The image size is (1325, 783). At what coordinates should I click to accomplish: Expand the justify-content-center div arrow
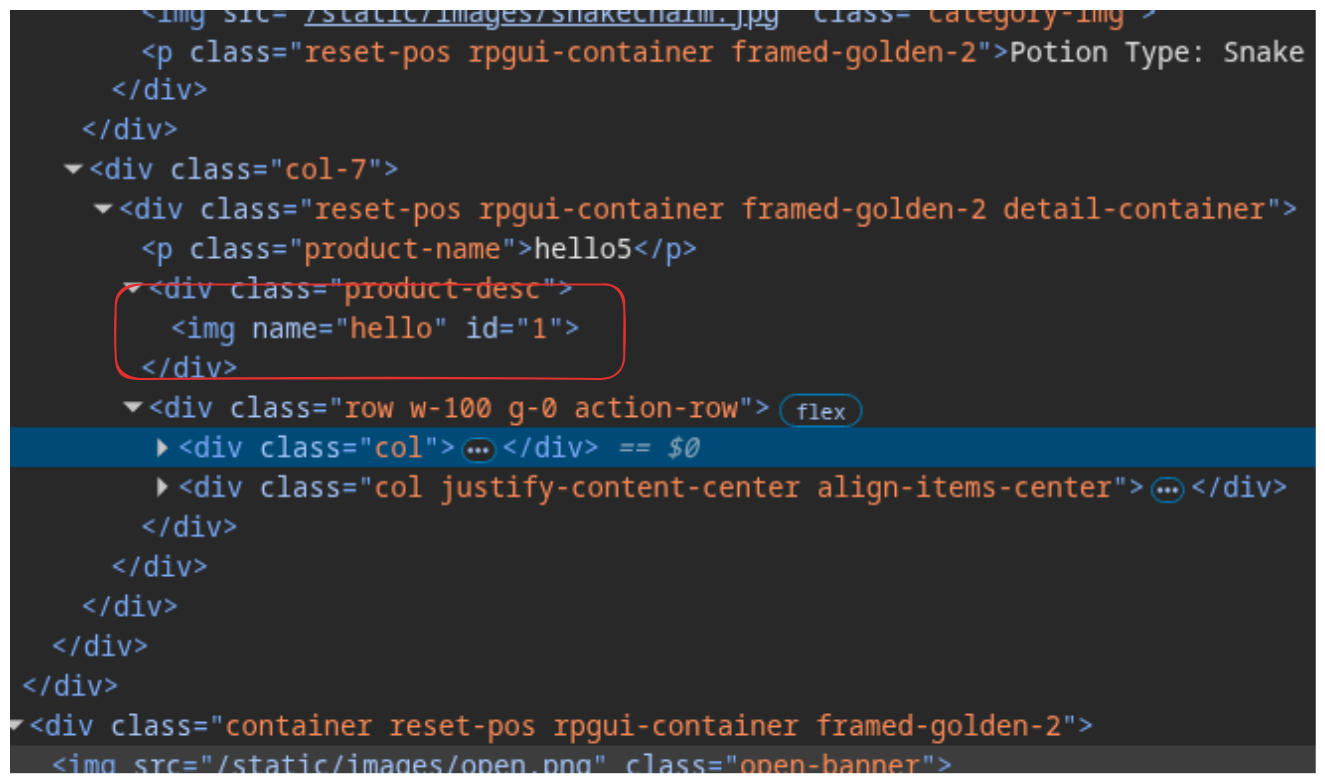pyautogui.click(x=163, y=488)
